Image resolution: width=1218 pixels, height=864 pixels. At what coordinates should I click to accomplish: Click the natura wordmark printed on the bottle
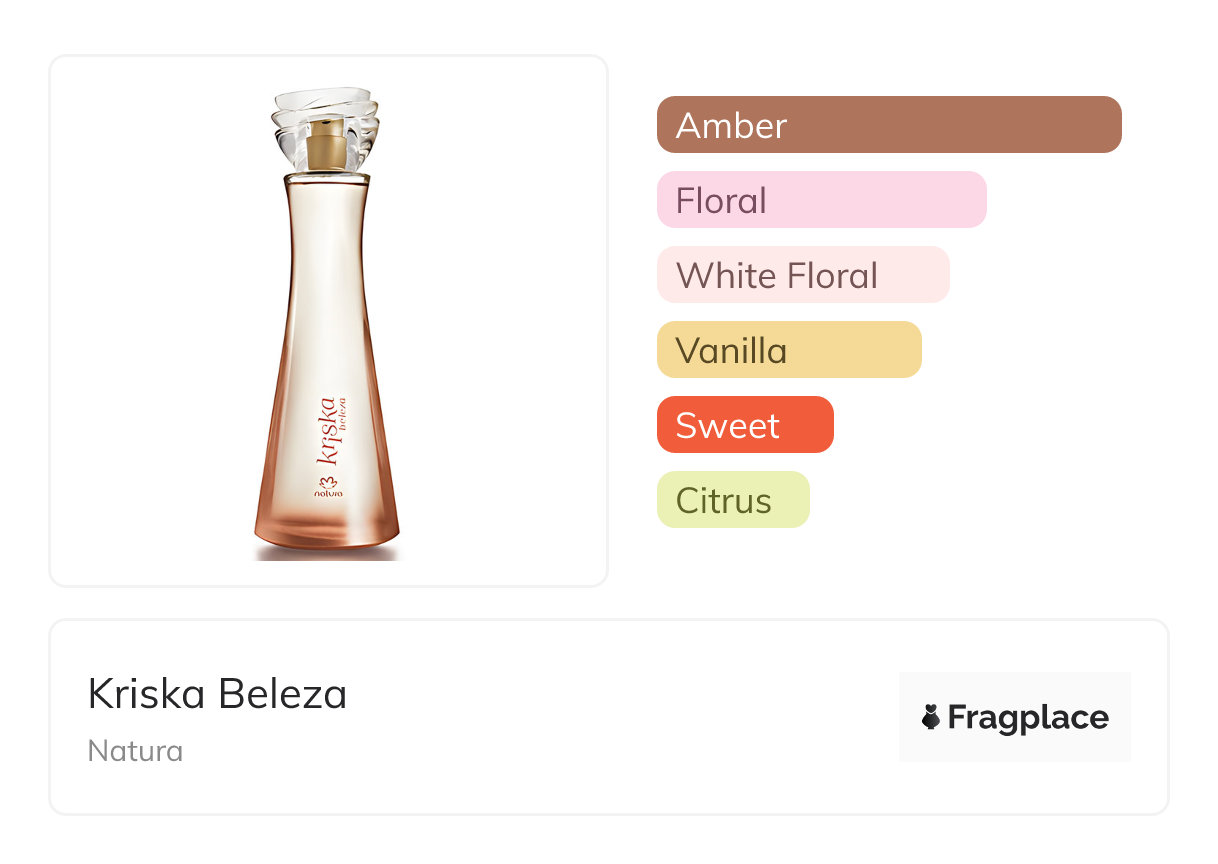[x=328, y=492]
